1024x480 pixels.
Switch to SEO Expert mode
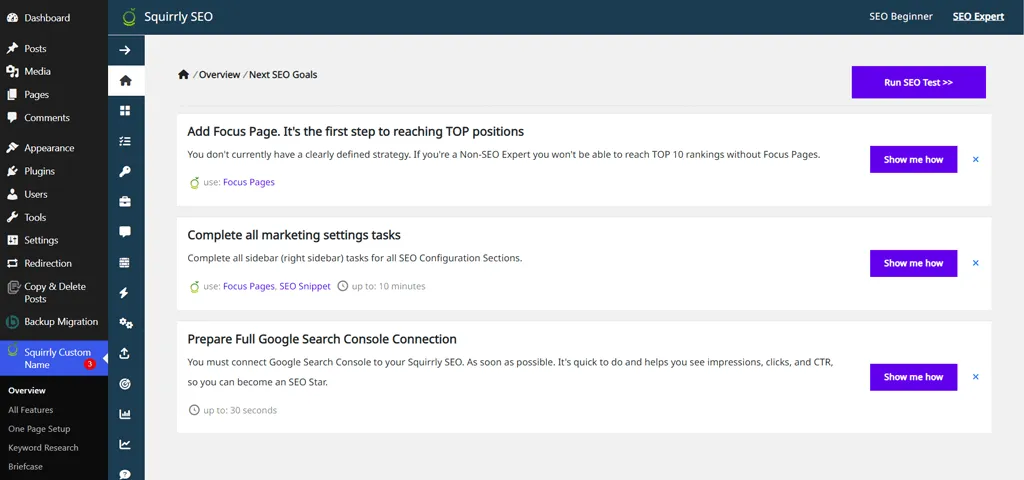coord(978,16)
